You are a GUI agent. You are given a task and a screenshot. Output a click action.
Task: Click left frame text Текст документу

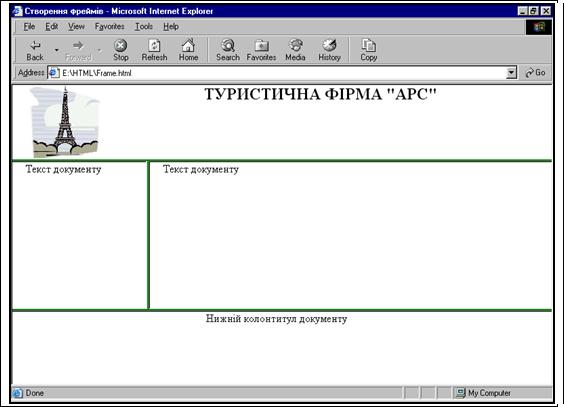(x=64, y=169)
